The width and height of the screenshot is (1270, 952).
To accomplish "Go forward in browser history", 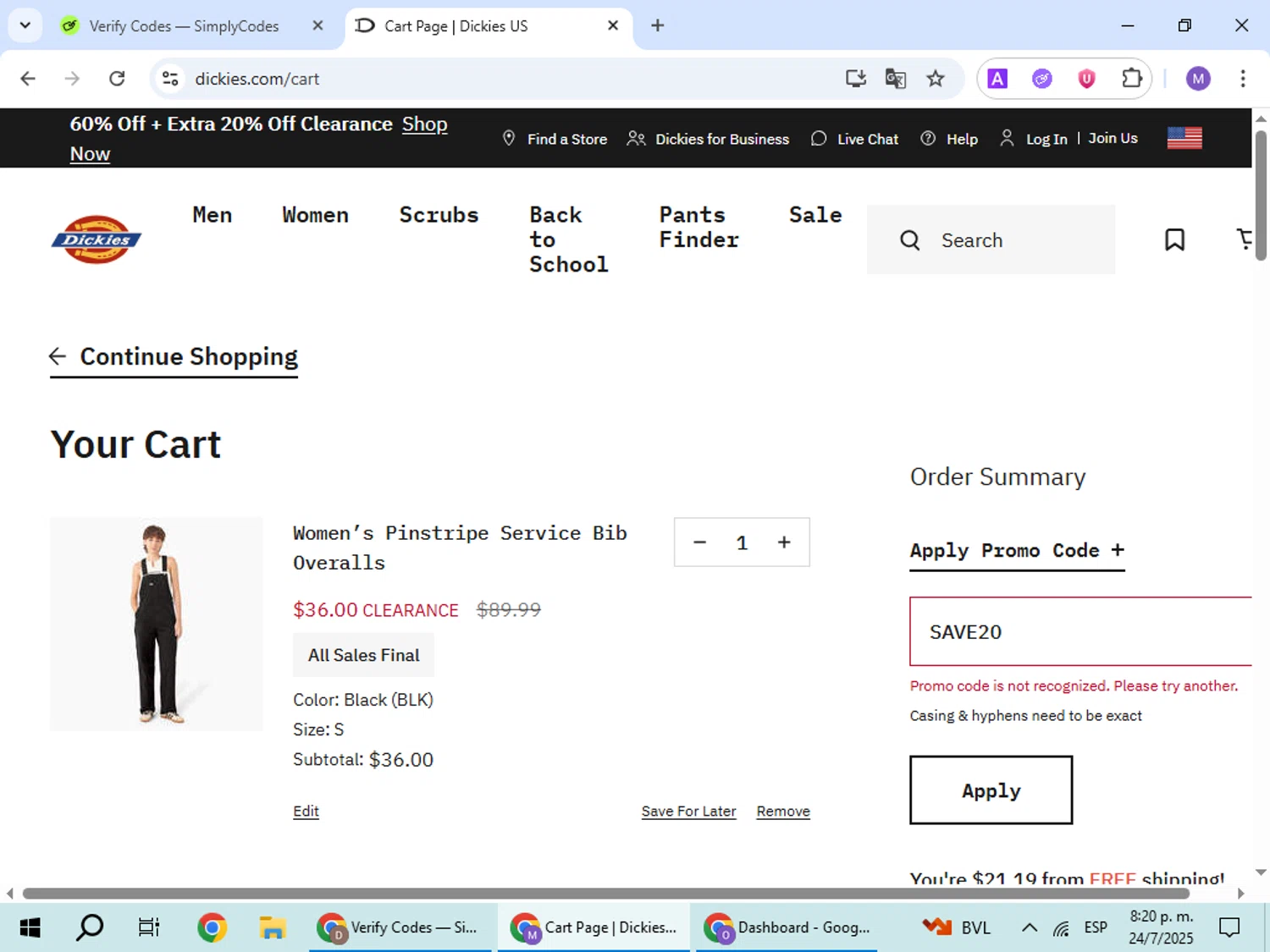I will click(72, 79).
